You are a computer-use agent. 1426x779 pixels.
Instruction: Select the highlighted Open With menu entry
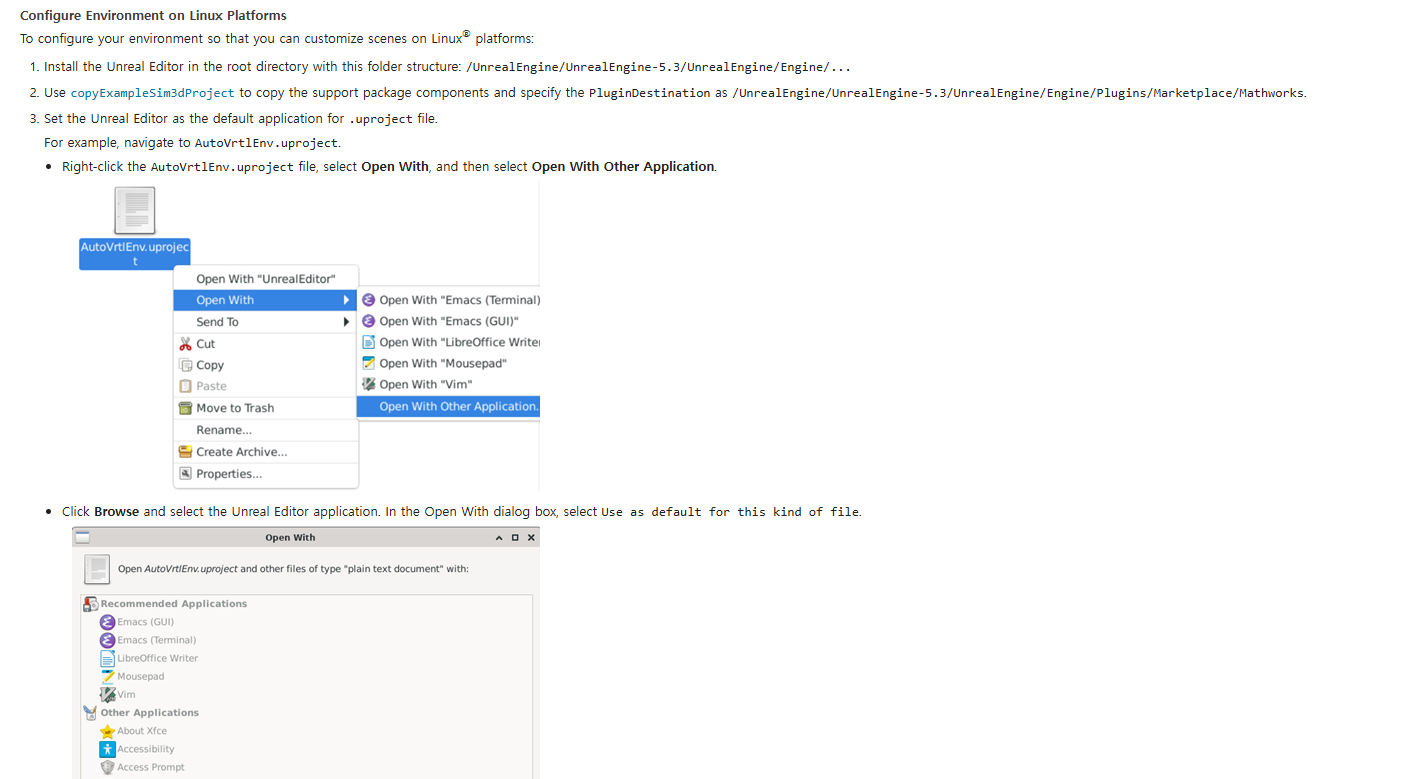pyautogui.click(x=265, y=300)
